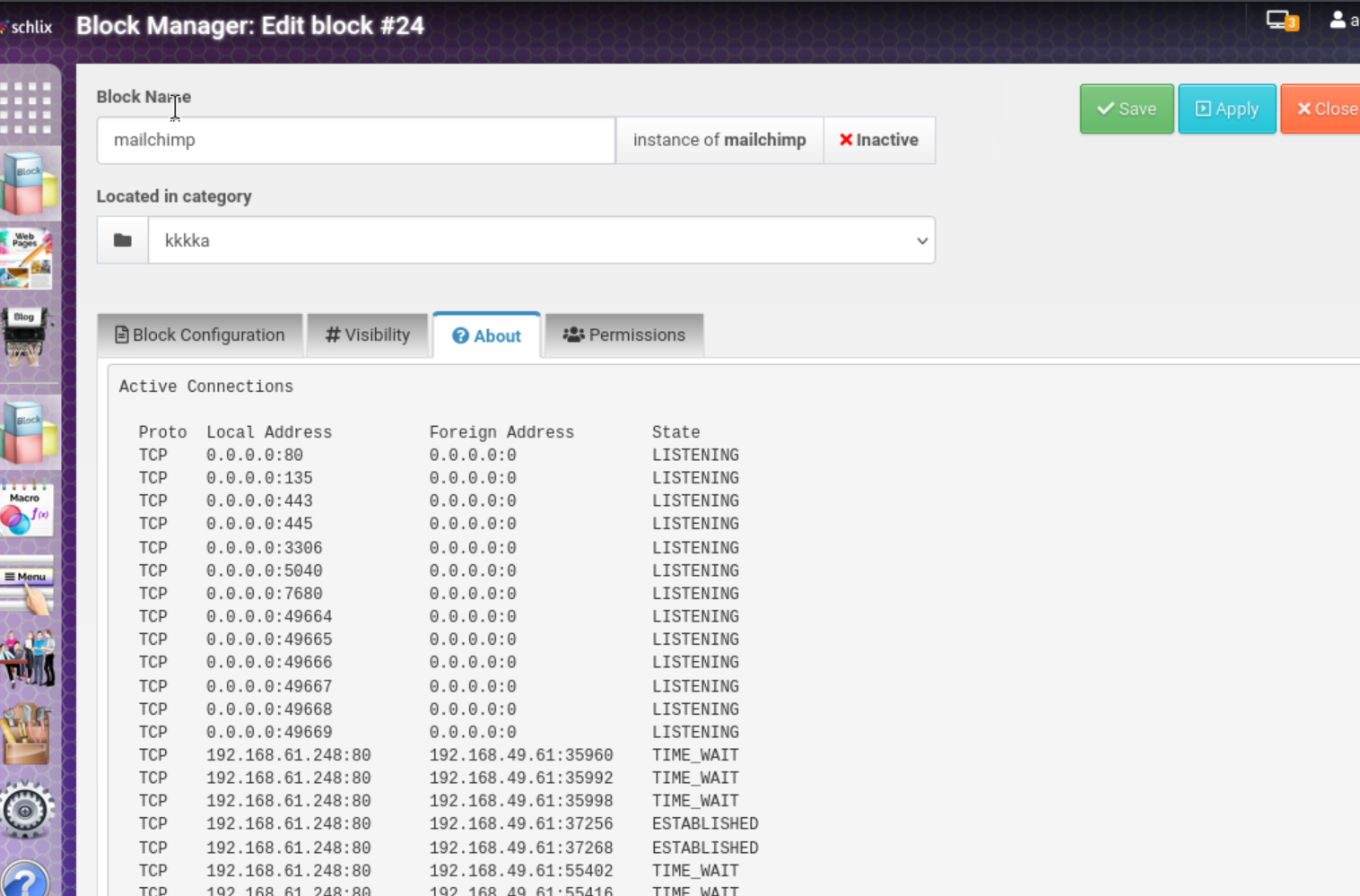Open the Permissions tab
This screenshot has width=1360, height=896.
pos(624,335)
